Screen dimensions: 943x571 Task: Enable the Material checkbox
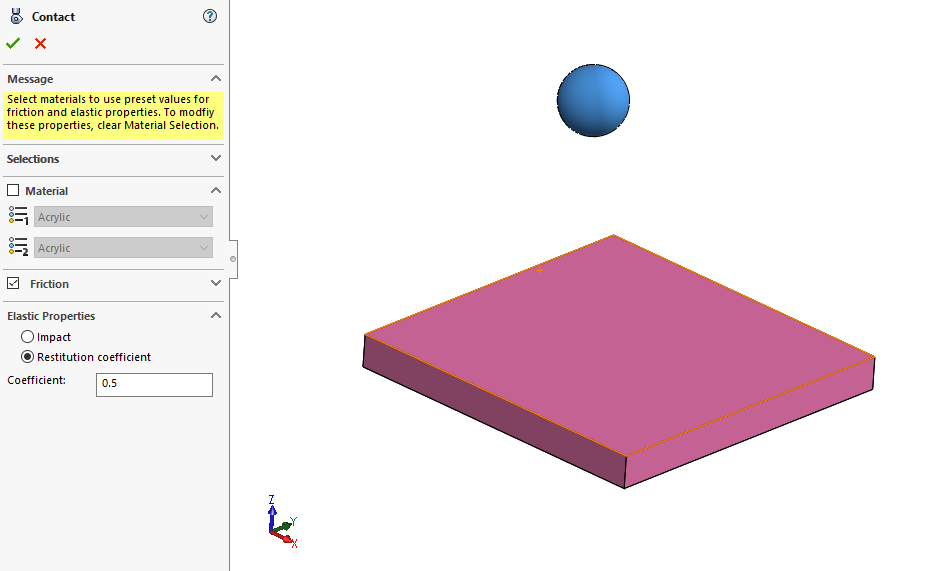point(13,190)
